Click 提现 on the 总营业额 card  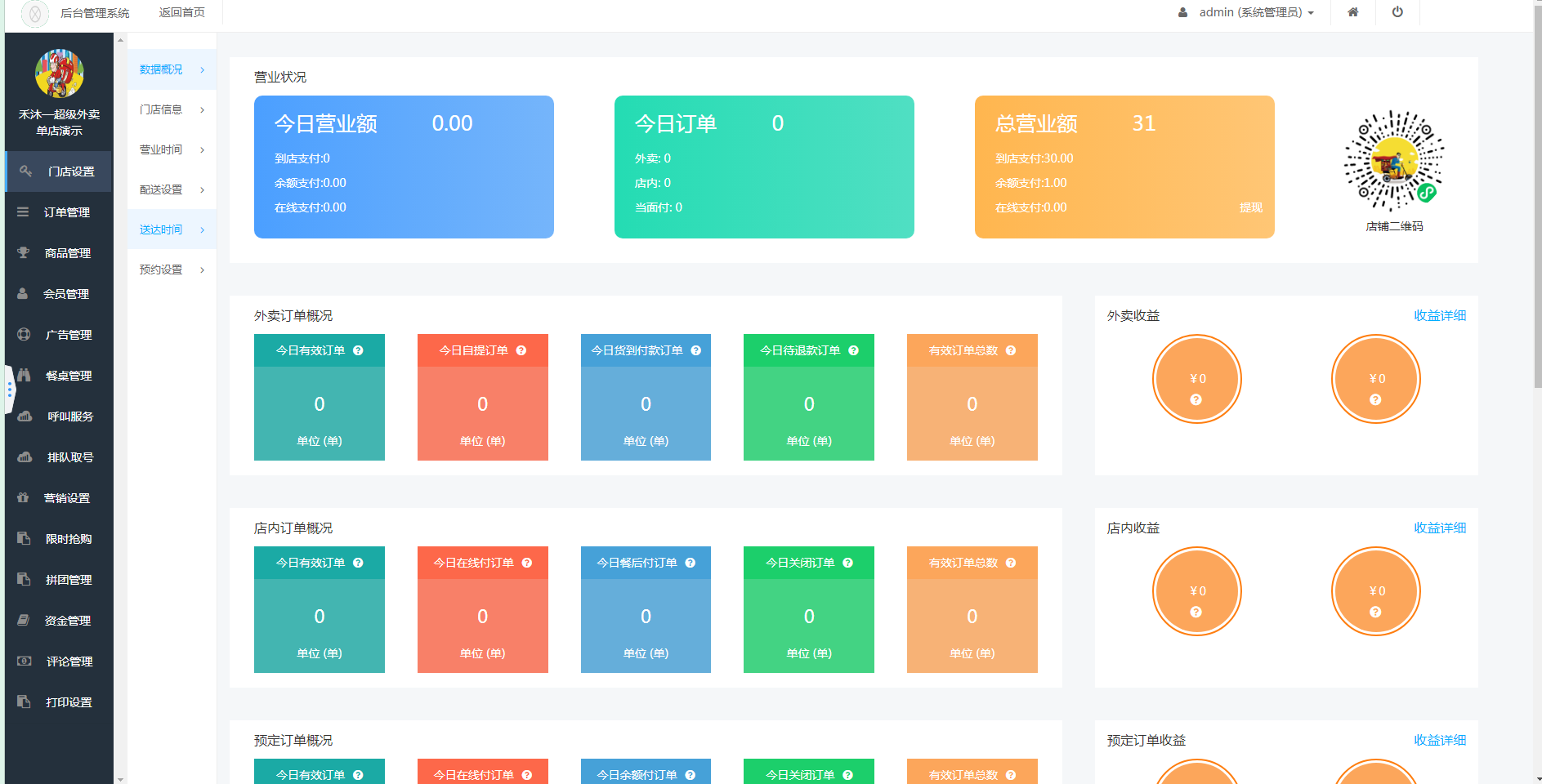[1250, 207]
